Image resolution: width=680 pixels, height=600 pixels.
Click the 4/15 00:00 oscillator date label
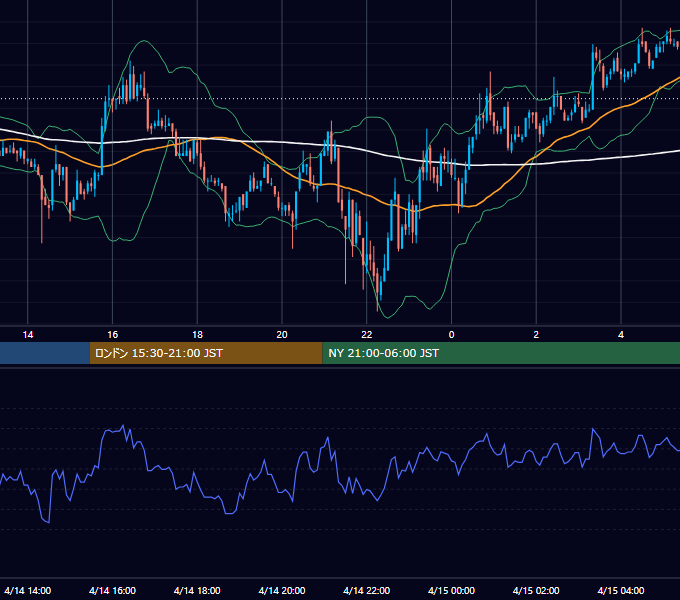[451, 590]
